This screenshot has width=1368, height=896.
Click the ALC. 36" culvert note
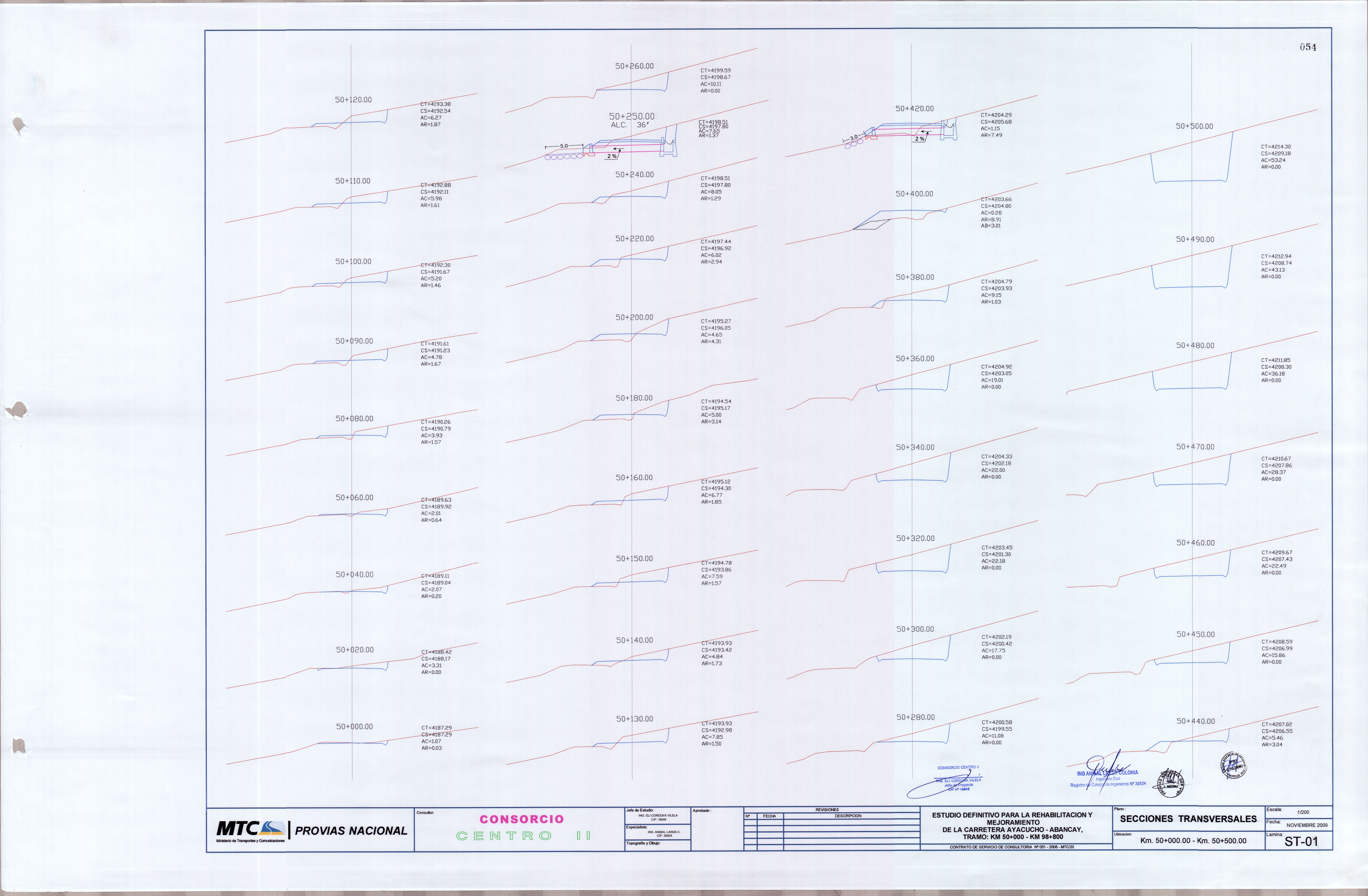630,125
